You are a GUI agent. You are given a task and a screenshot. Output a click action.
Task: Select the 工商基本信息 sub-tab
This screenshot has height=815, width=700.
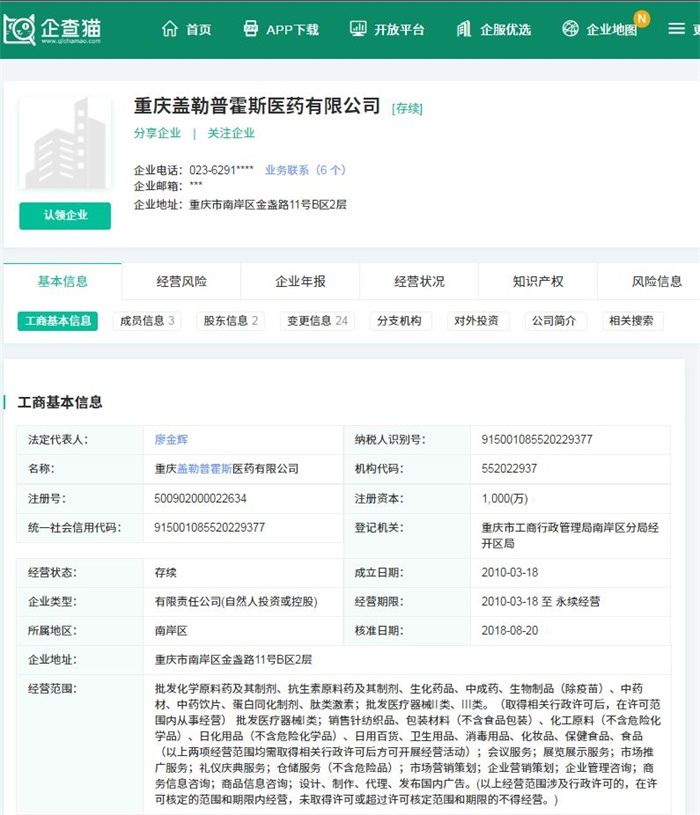pyautogui.click(x=58, y=321)
